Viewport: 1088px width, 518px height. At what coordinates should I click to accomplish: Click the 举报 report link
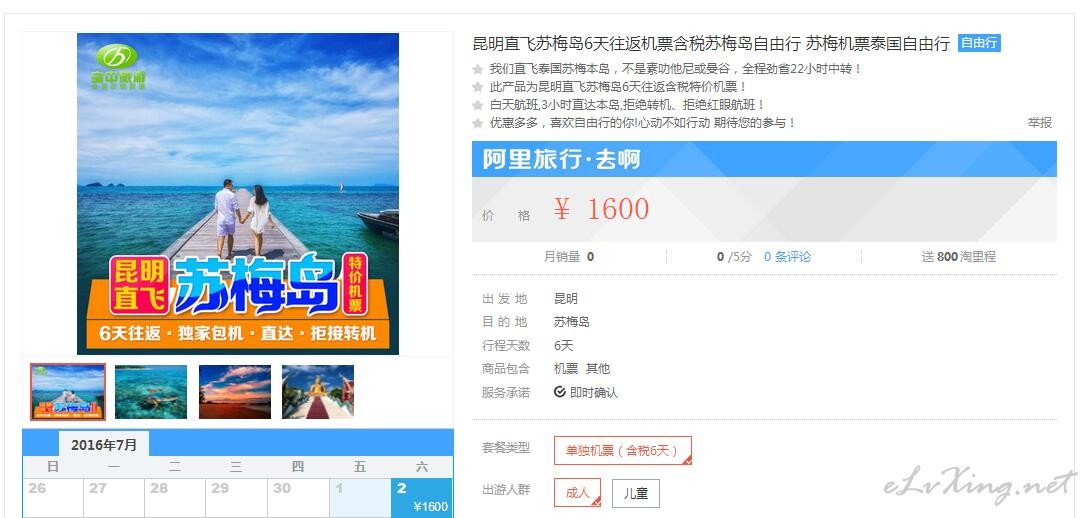pyautogui.click(x=1039, y=123)
